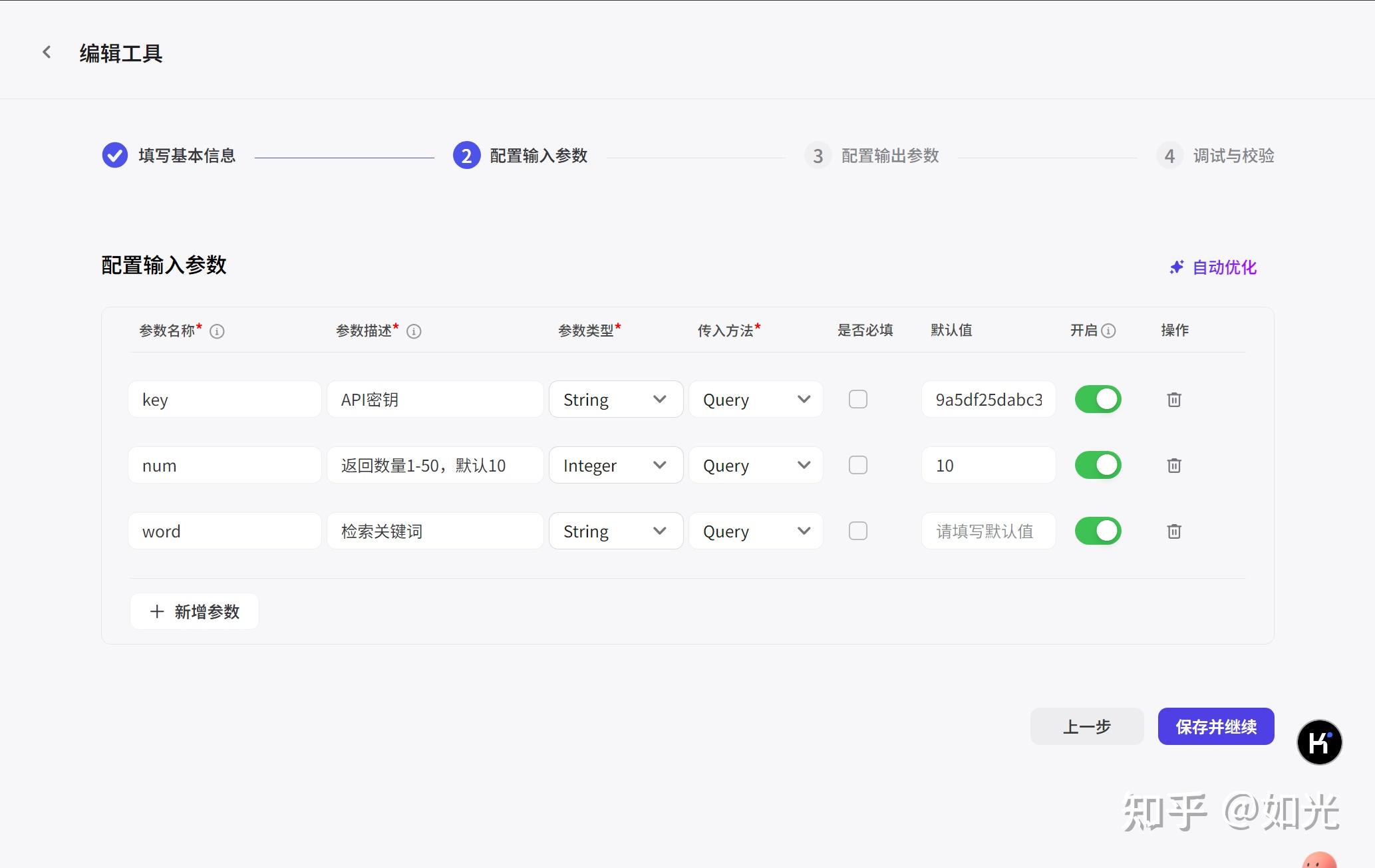
Task: Click the 新增参数 button
Action: point(194,611)
